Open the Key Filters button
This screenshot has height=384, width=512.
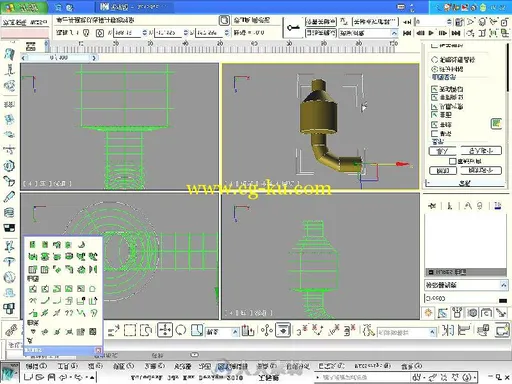coord(375,22)
